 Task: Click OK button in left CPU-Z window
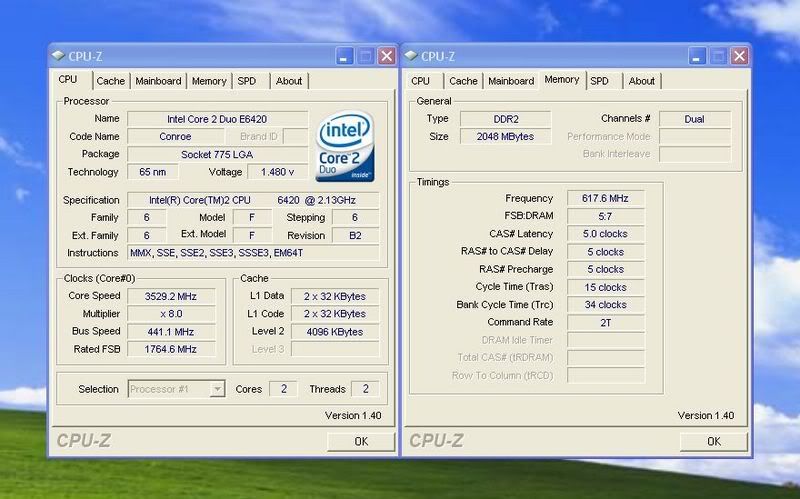361,441
